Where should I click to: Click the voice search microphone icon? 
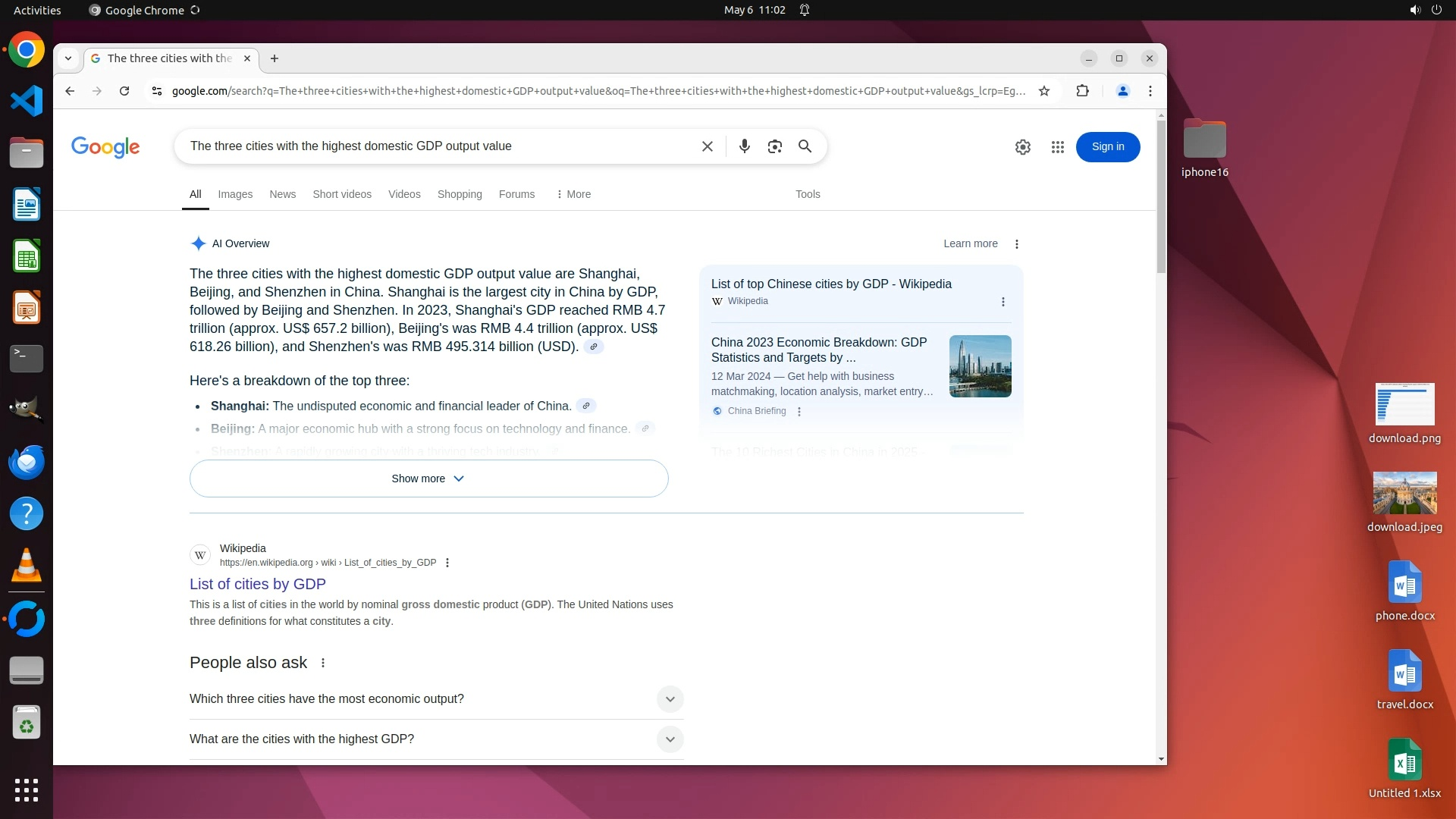point(744,146)
